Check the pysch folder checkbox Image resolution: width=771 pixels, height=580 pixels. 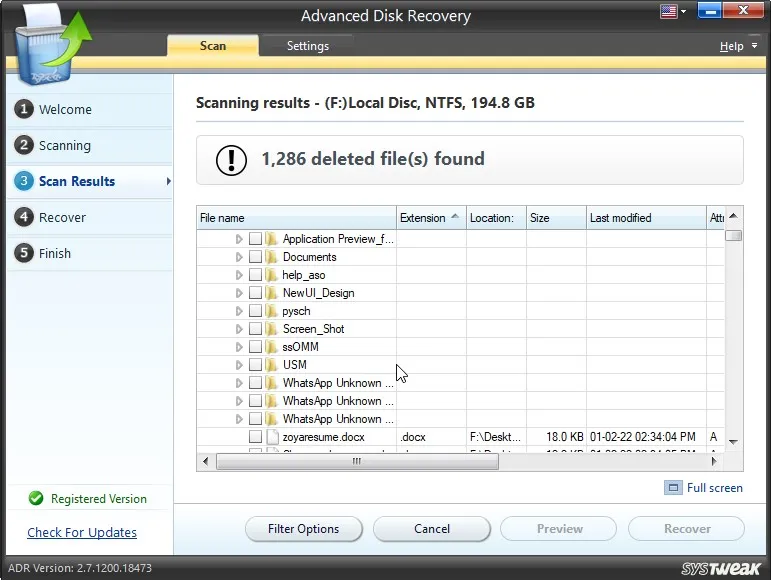(x=255, y=311)
